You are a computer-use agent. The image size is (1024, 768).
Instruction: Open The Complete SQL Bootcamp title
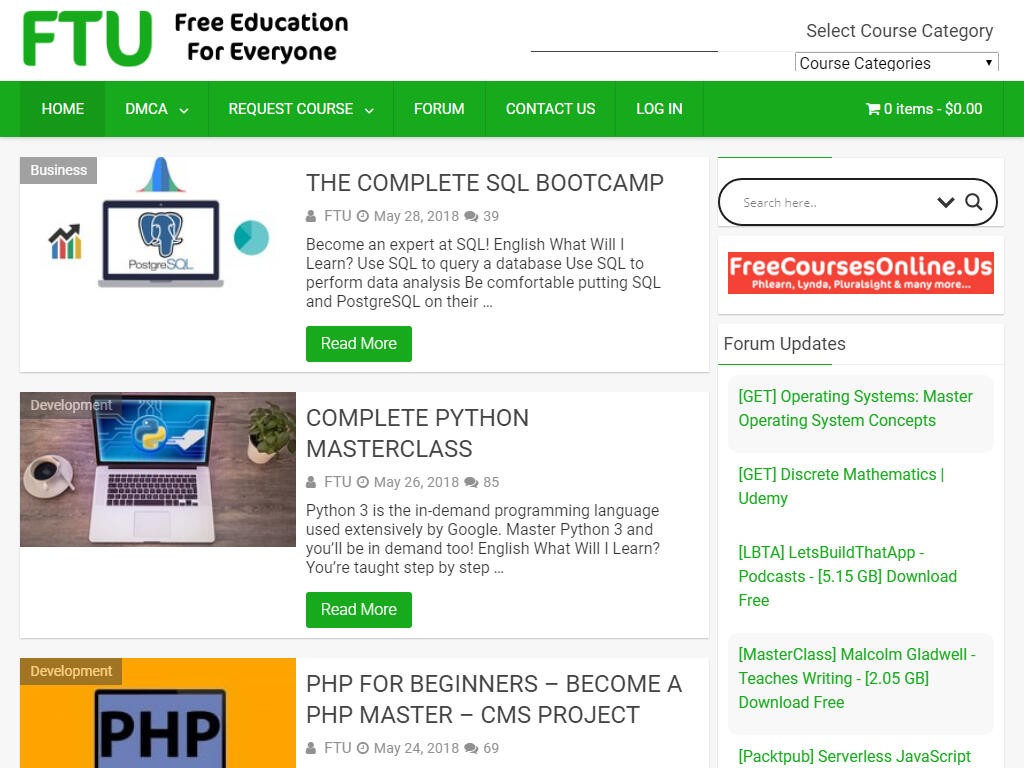(x=485, y=183)
